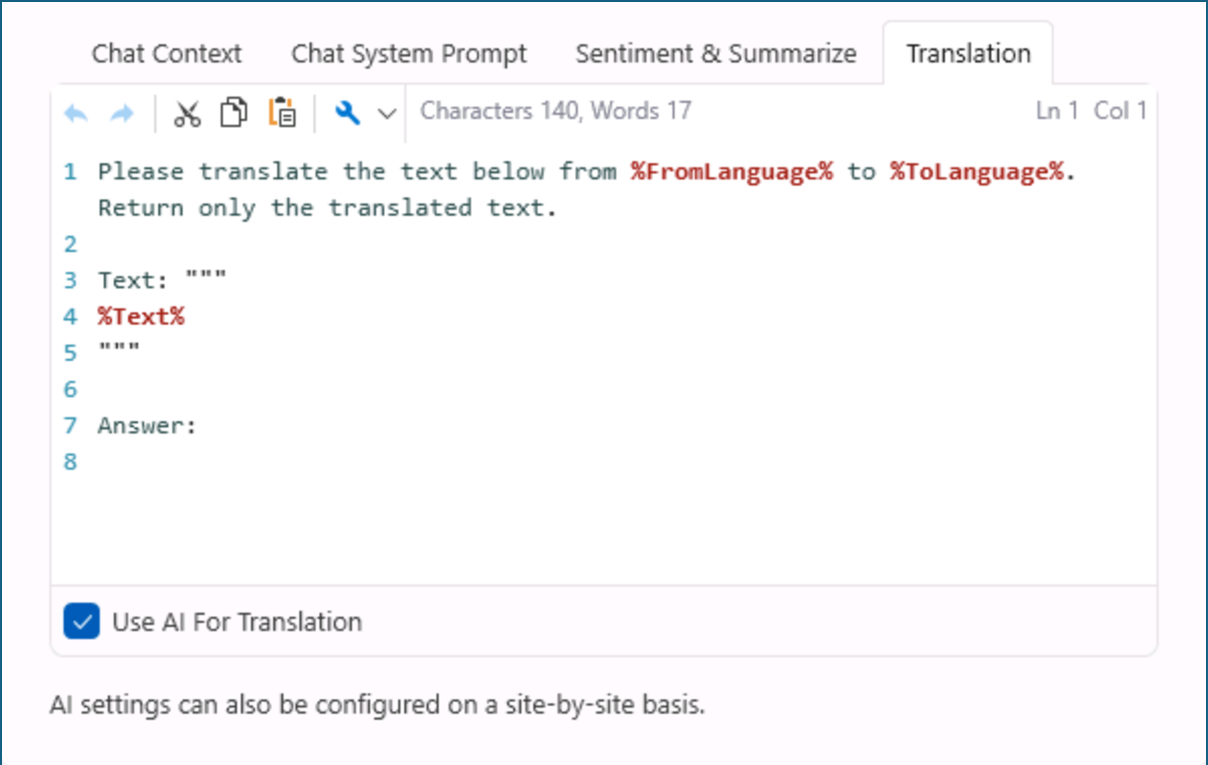1208x765 pixels.
Task: Cut text using the scissors icon
Action: coord(186,112)
